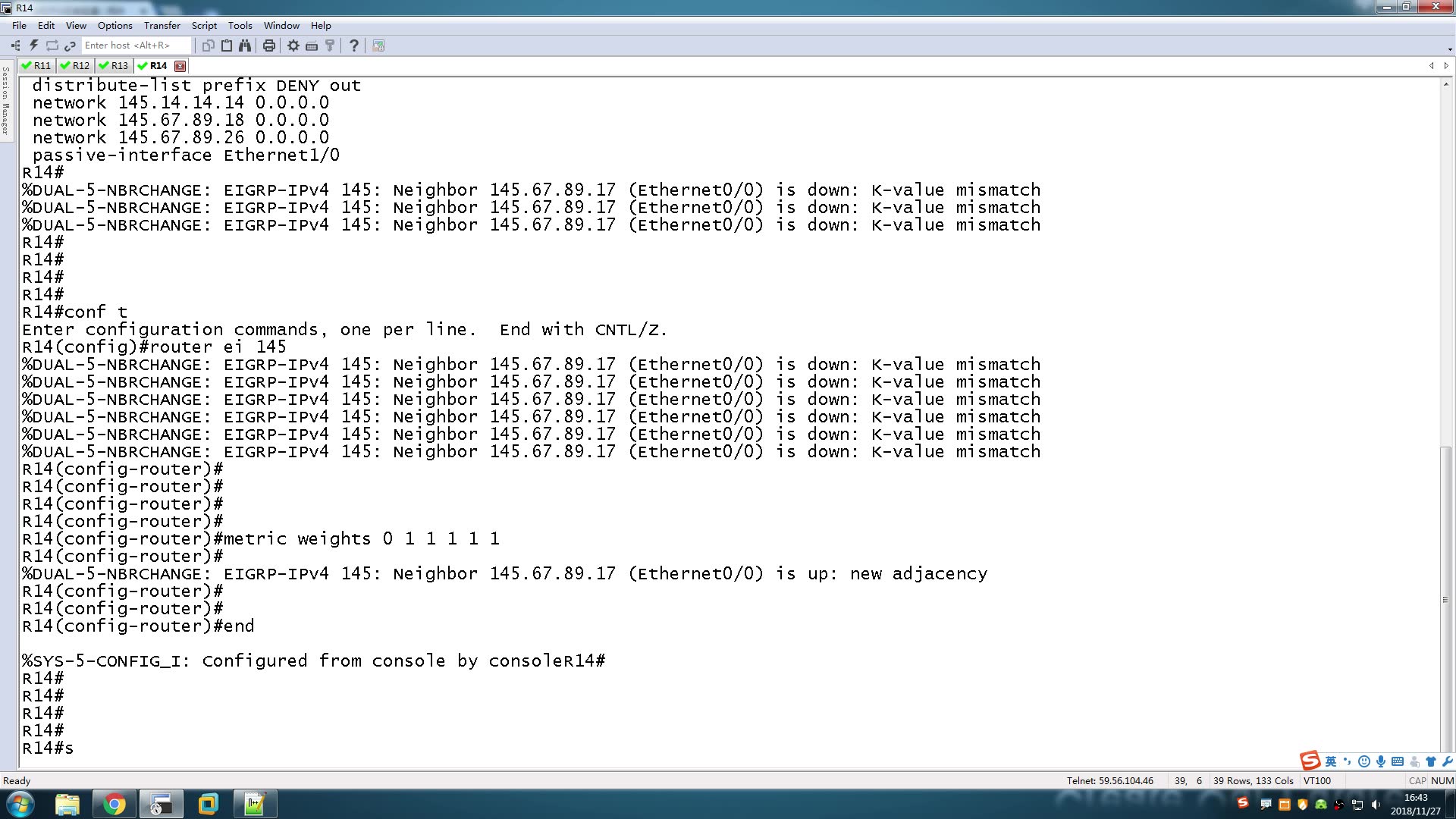Open Session Options gear icon
The height and width of the screenshot is (819, 1456).
tap(293, 45)
